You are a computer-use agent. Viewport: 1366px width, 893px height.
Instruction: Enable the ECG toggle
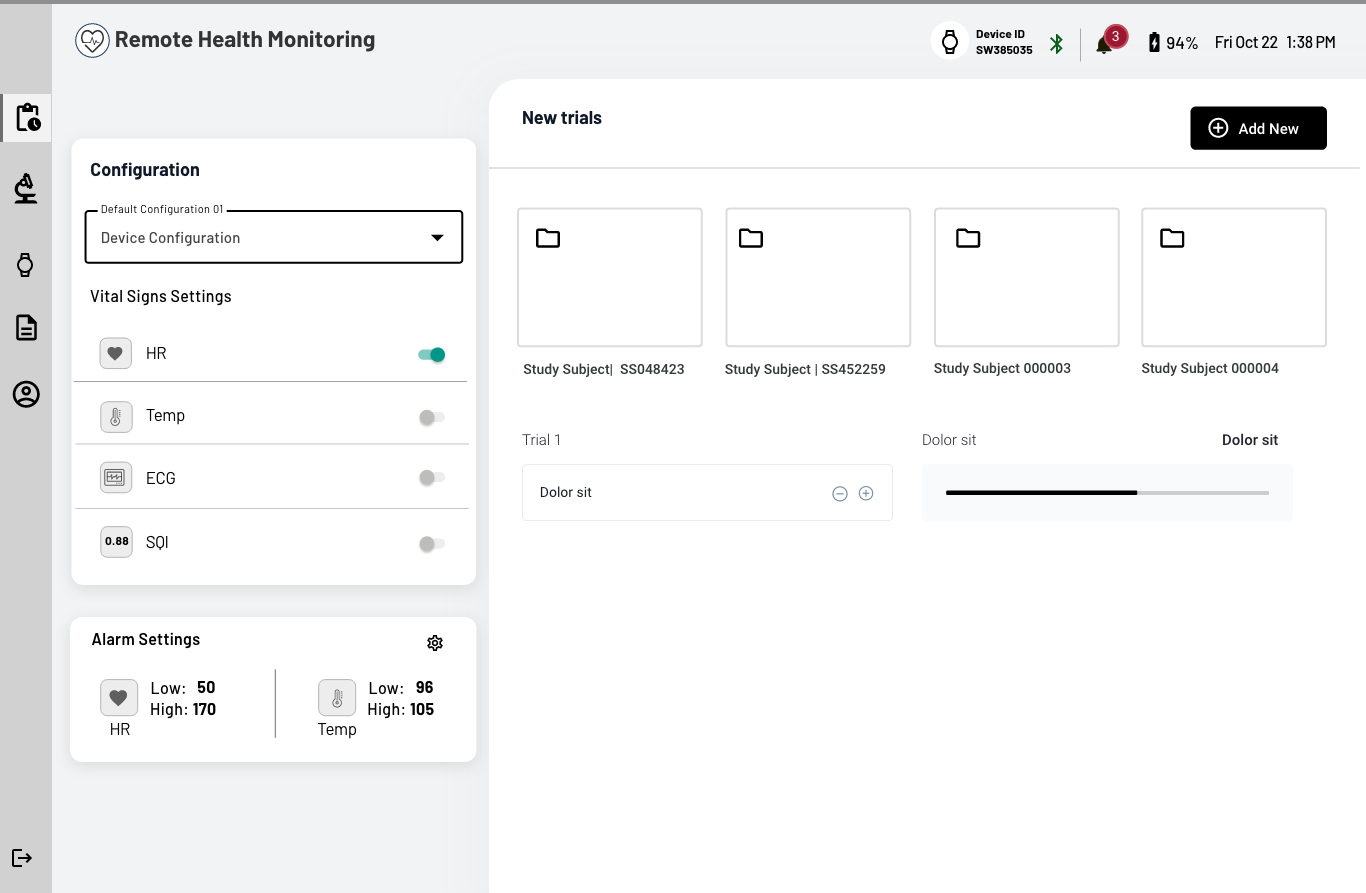[432, 478]
